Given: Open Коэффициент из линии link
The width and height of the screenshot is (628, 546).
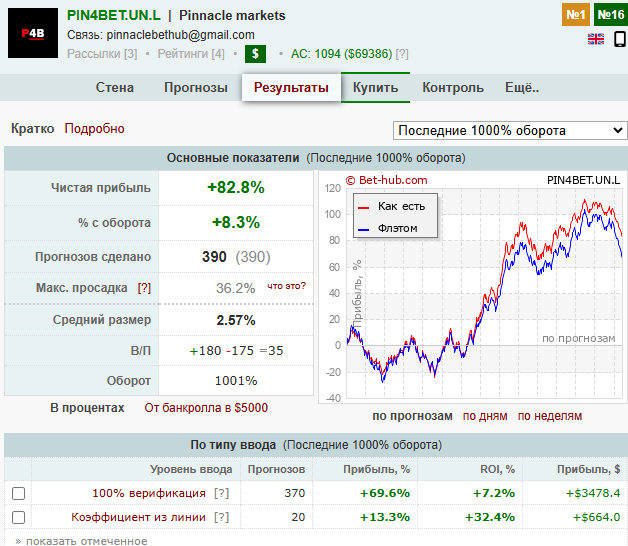Looking at the screenshot, I should (139, 517).
